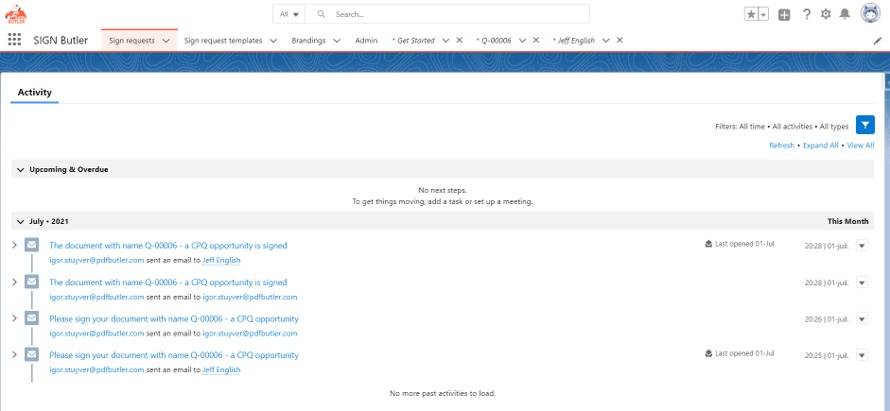The height and width of the screenshot is (411, 890).
Task: Click the View All link
Action: pyautogui.click(x=860, y=145)
